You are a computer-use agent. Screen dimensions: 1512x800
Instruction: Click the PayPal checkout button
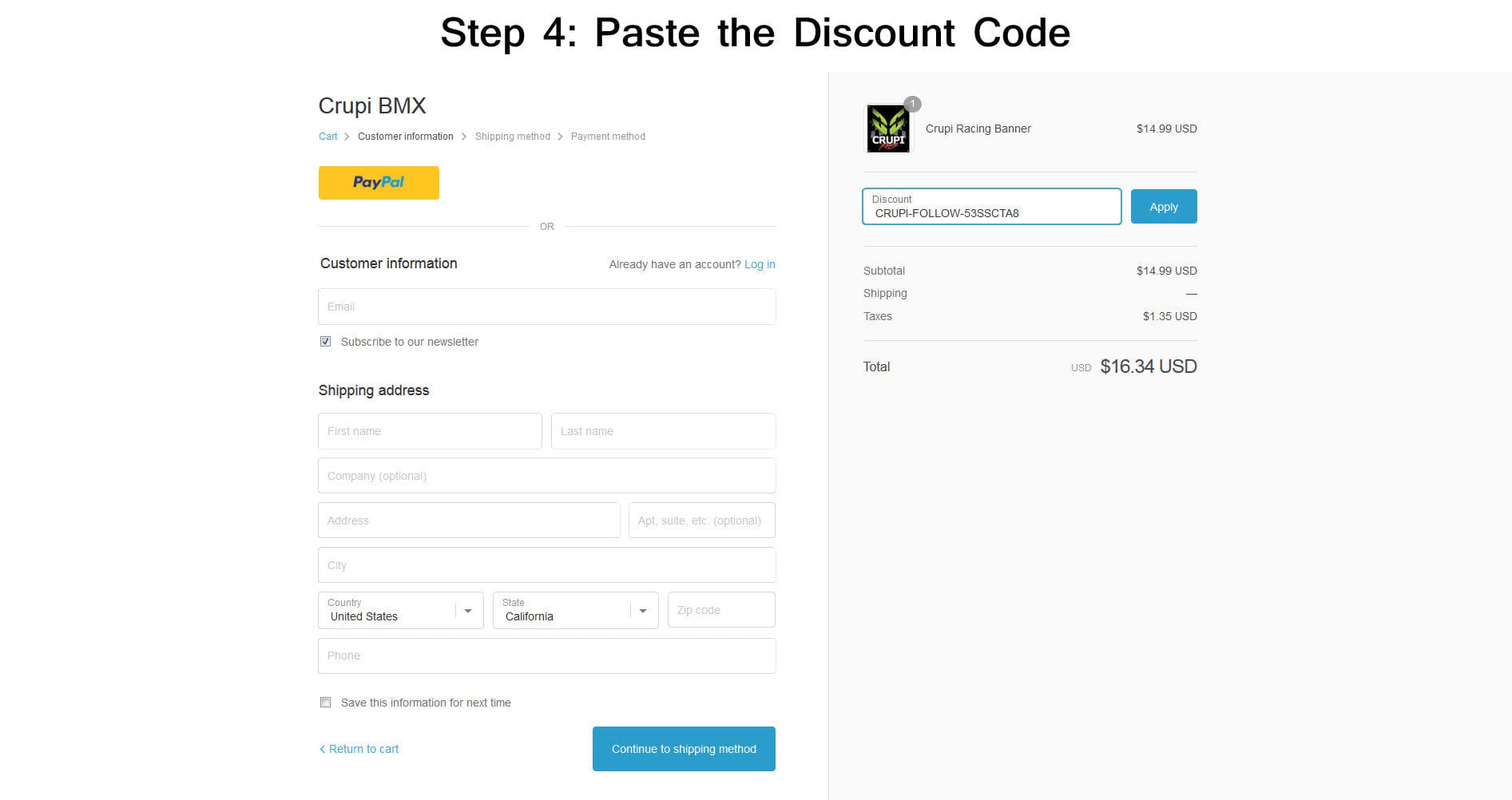(x=379, y=183)
